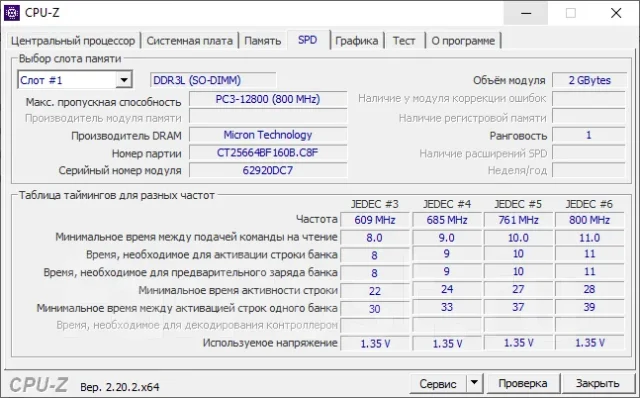This screenshot has width=640, height=398.
Task: Click the 2 GBytes module size value
Action: pos(589,80)
